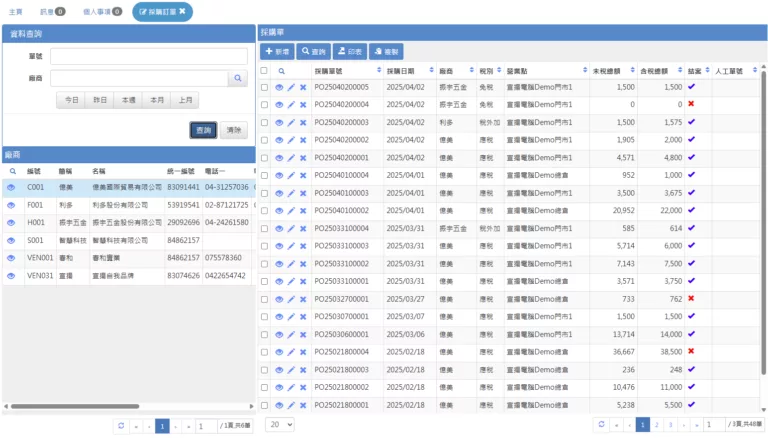768x438 pixels.
Task: Open the home tab
Action: [16, 11]
